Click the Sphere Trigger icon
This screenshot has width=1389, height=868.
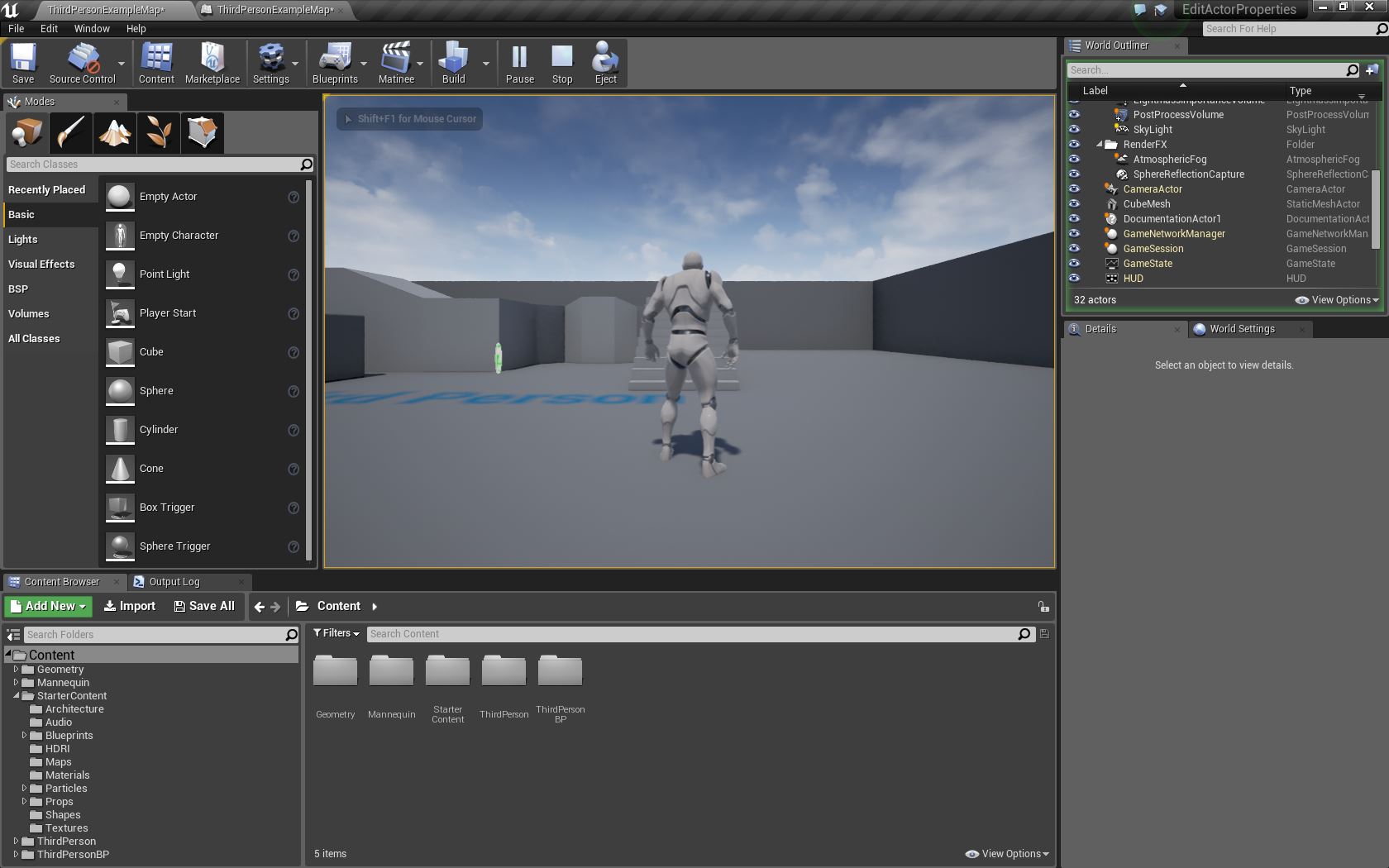120,546
